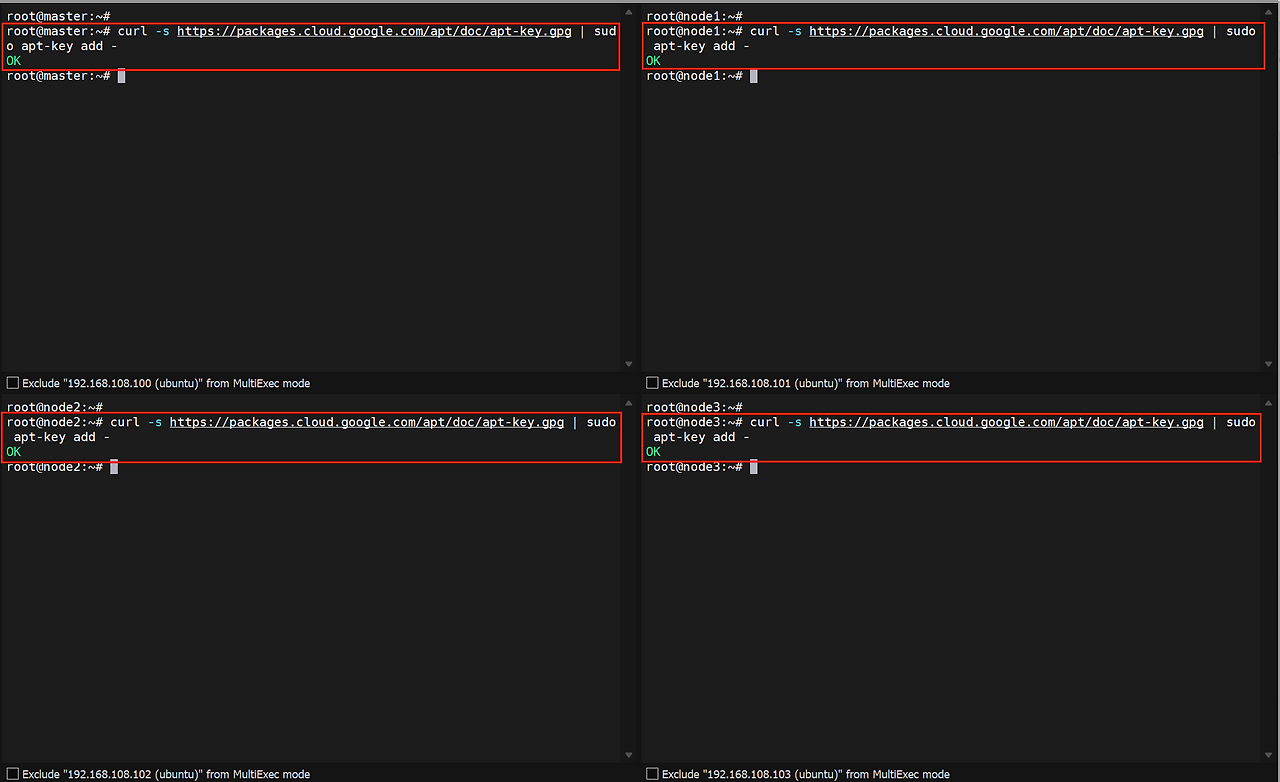Screen dimensions: 1280x782
Task: Click scroll-up arrow in node2 terminal pane
Action: coord(628,405)
